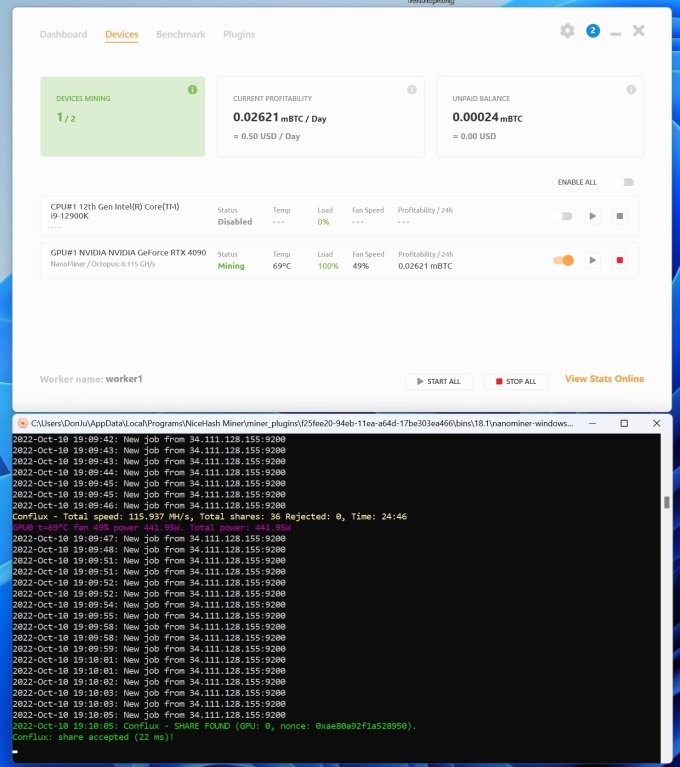The image size is (680, 767).
Task: Select the Devices tab
Action: 122,34
